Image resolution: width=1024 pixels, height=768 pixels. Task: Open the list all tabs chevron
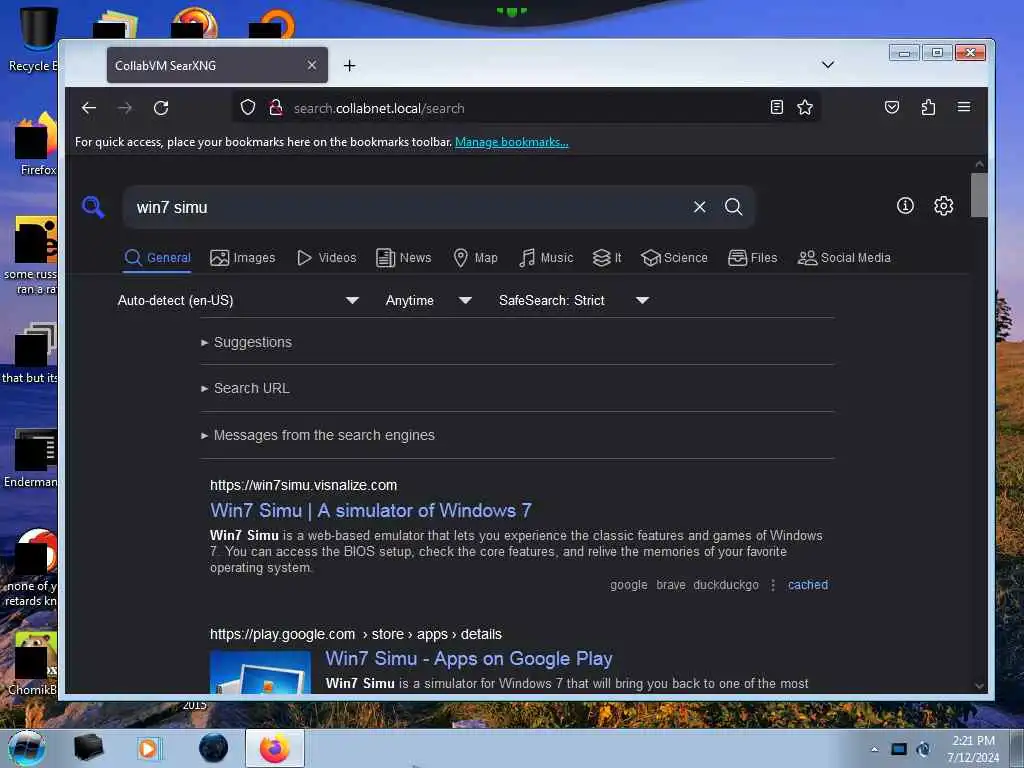point(827,65)
